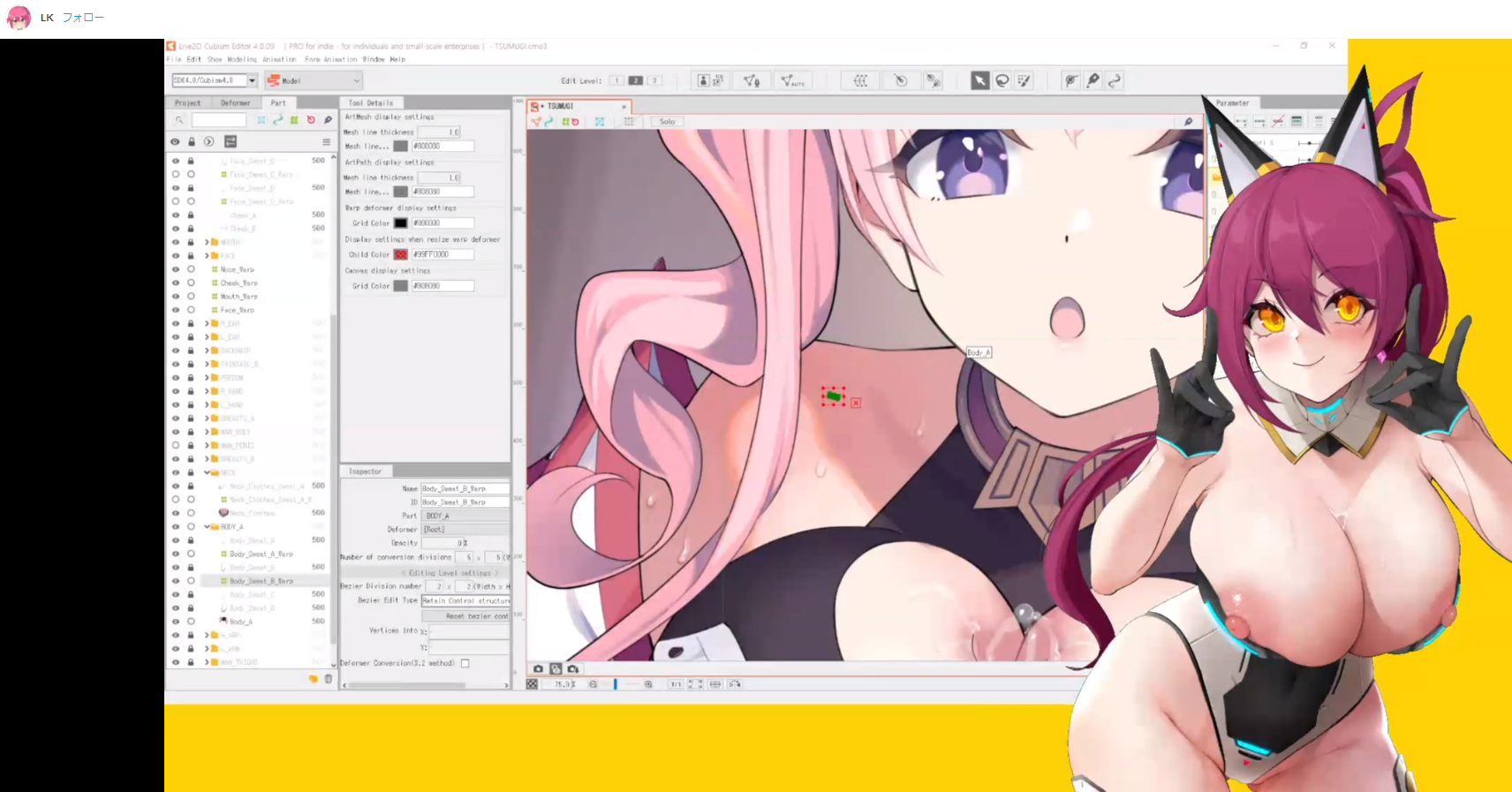
Task: Open the Modeling menu
Action: (x=242, y=59)
